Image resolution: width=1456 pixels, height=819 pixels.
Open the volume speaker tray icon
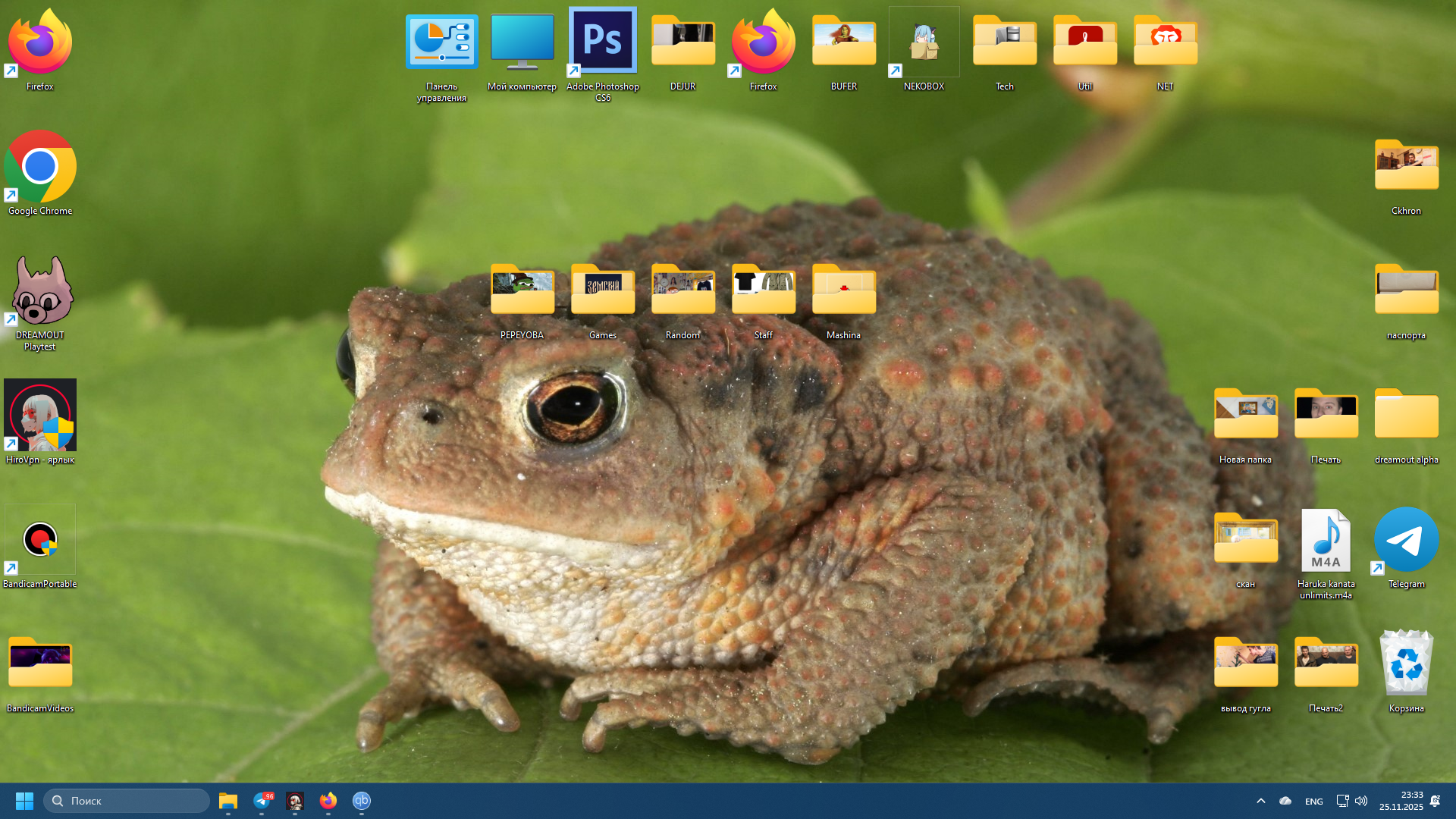coord(1361,801)
